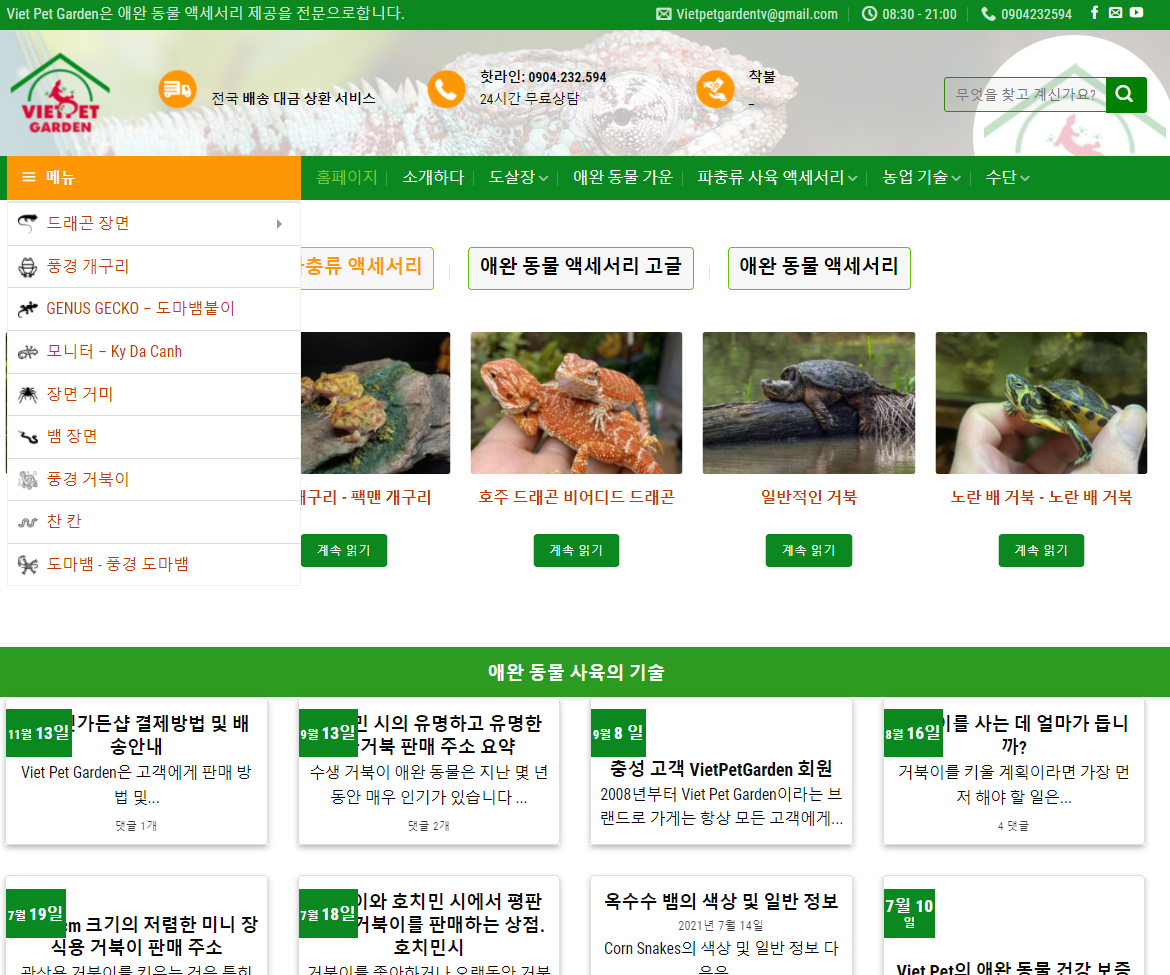This screenshot has height=975, width=1170.
Task: Click the turtle icon beside 풍경 거북이
Action: point(28,480)
